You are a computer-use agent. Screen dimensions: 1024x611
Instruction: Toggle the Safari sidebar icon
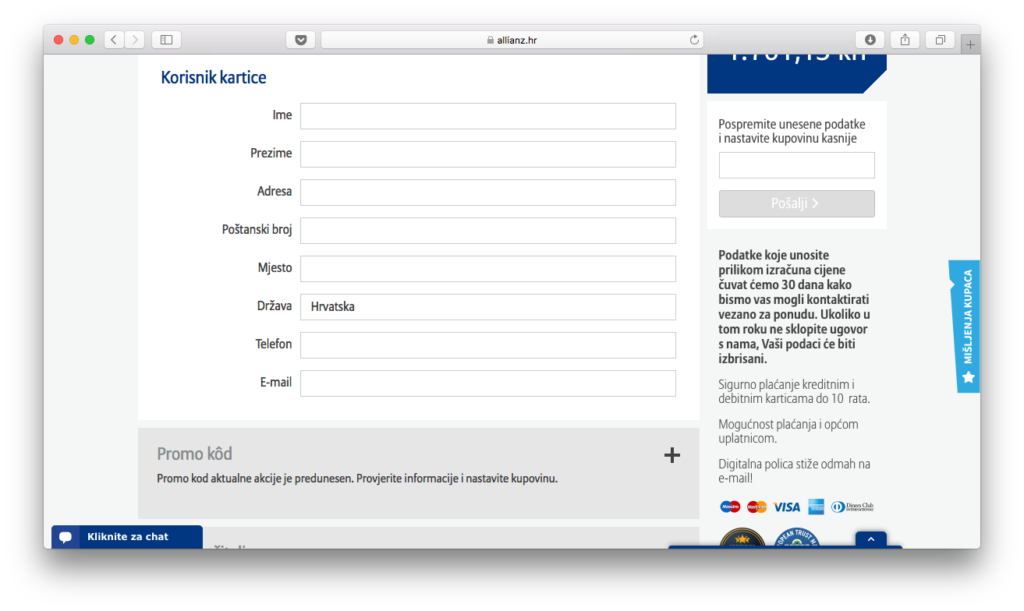click(x=166, y=40)
